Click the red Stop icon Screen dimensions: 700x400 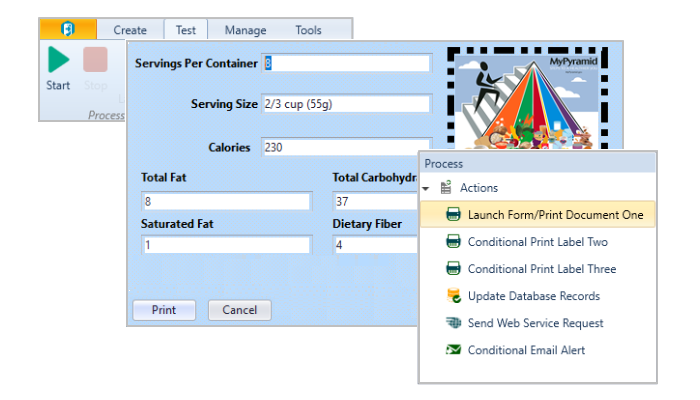click(x=95, y=61)
